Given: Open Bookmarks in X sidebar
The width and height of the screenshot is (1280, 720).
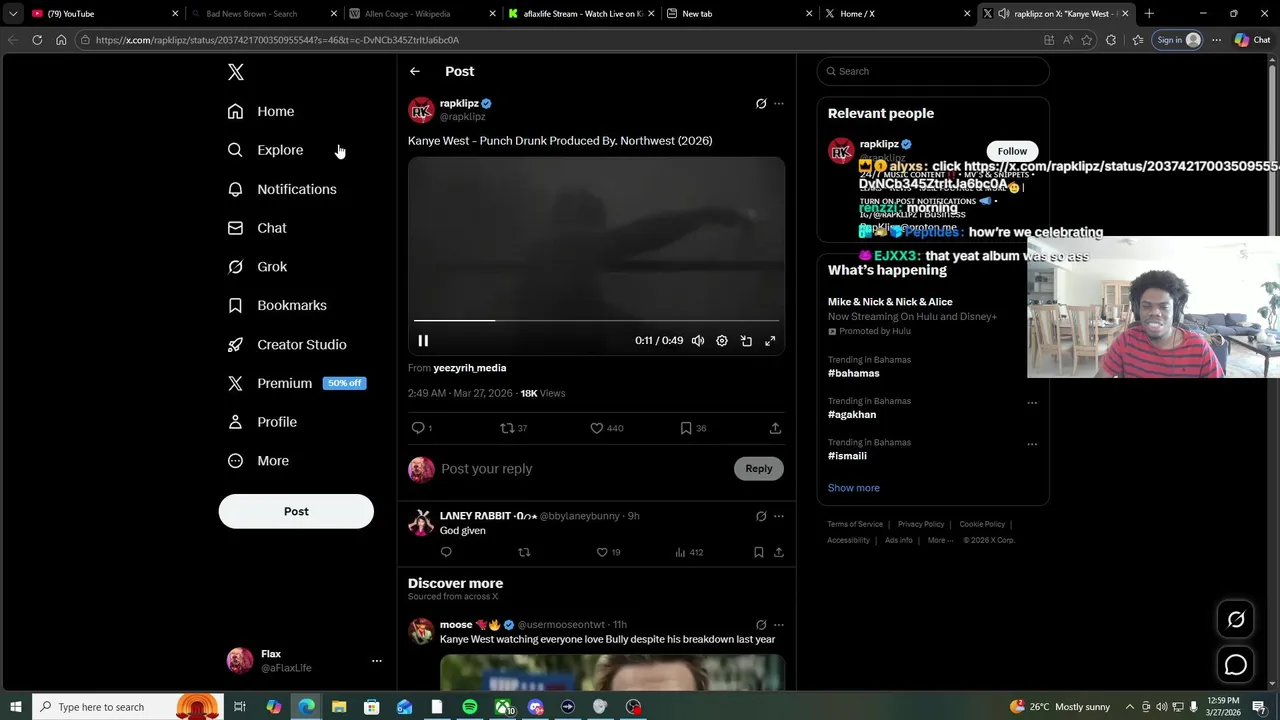Looking at the screenshot, I should pyautogui.click(x=277, y=305).
